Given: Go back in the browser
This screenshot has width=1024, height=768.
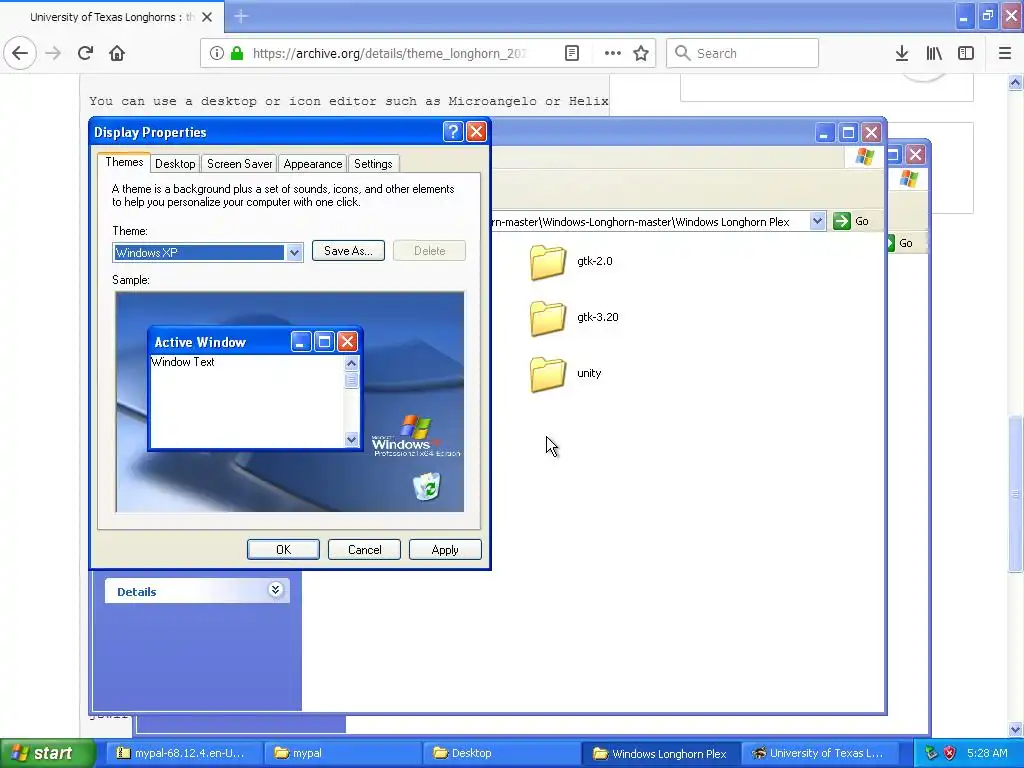Looking at the screenshot, I should 20,54.
